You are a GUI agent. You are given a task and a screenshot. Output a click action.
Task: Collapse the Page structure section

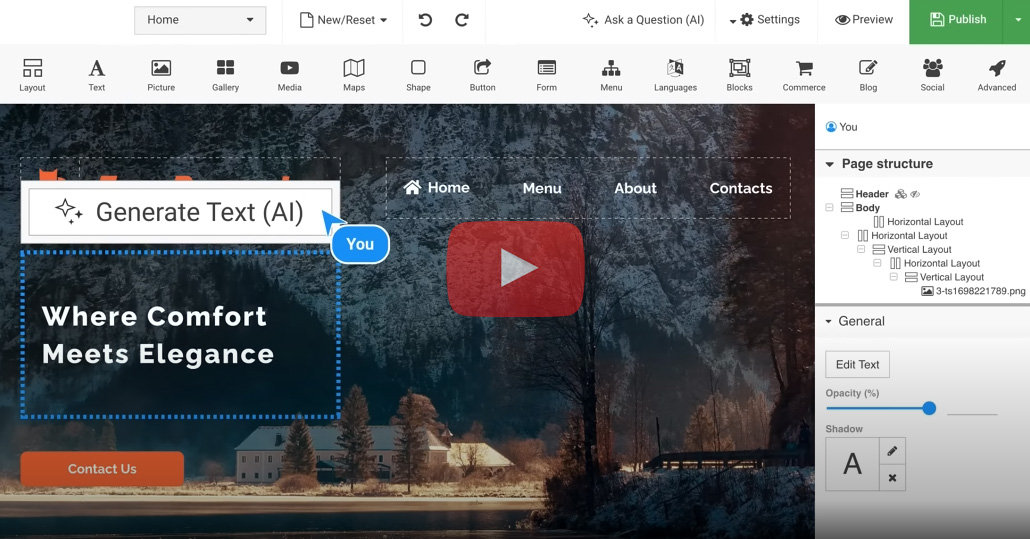(x=830, y=164)
